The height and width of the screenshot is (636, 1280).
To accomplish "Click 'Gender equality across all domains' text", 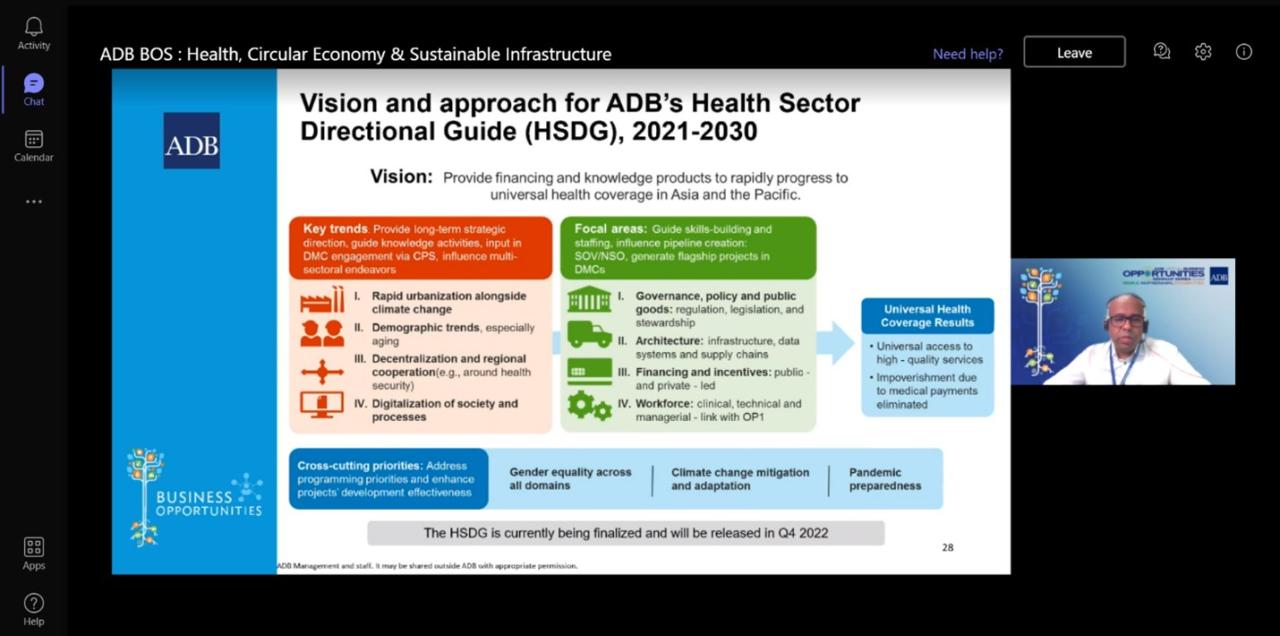I will point(570,479).
